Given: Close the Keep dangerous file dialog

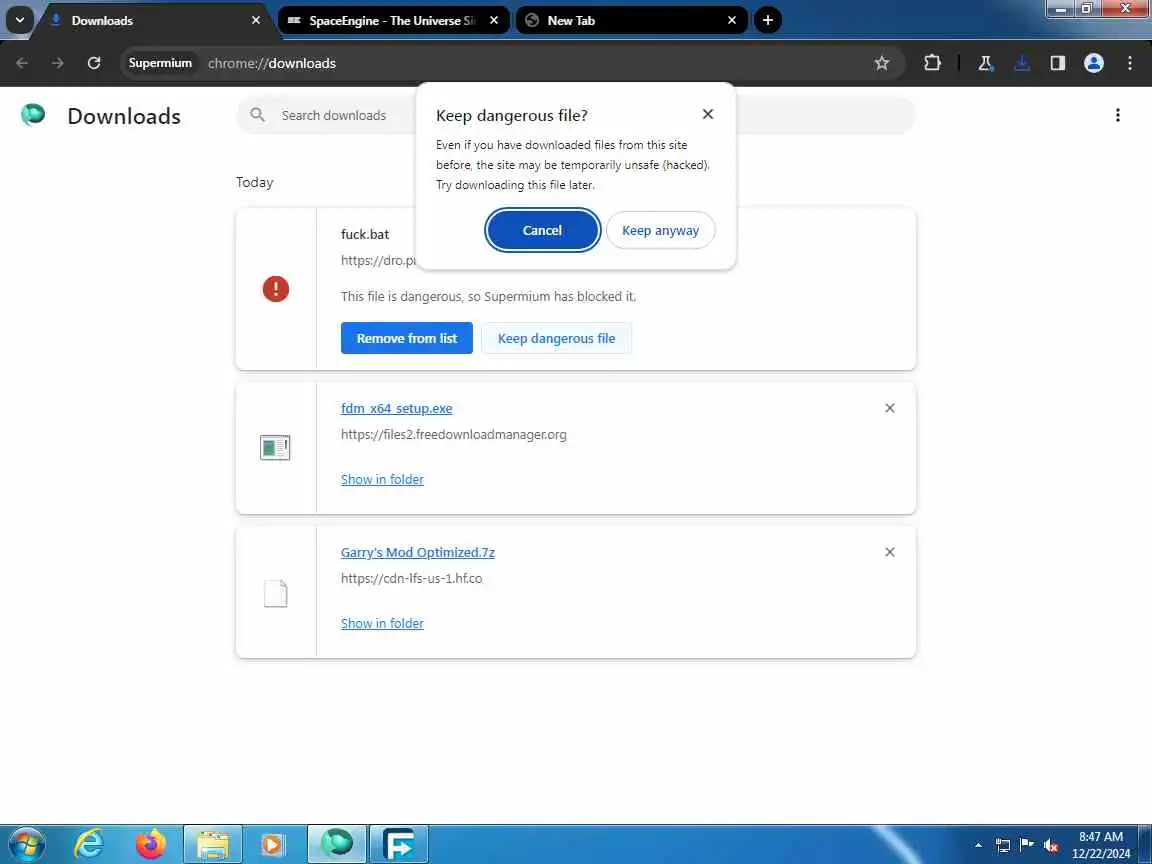Looking at the screenshot, I should tap(708, 114).
